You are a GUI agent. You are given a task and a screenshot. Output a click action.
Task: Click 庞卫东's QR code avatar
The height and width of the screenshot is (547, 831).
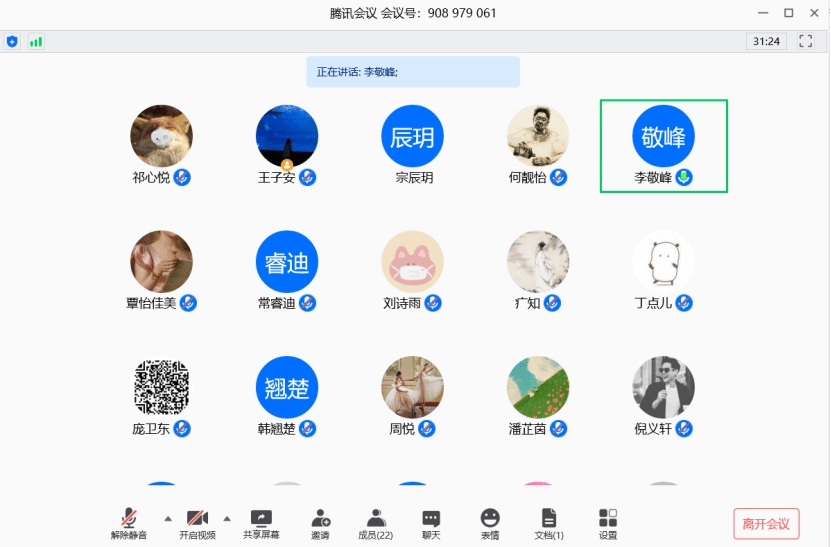(162, 387)
